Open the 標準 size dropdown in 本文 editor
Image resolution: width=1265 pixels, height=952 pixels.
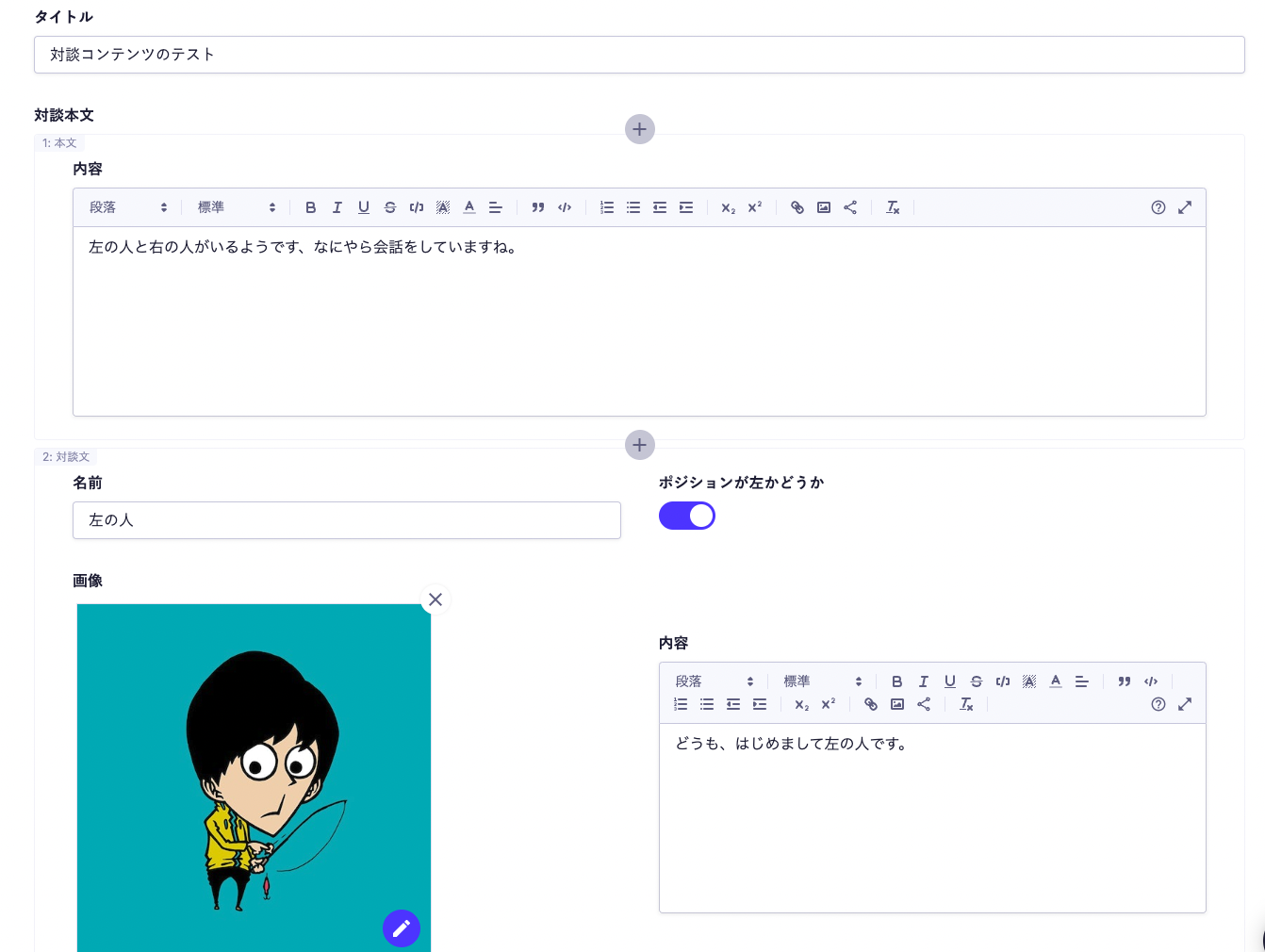pyautogui.click(x=237, y=207)
